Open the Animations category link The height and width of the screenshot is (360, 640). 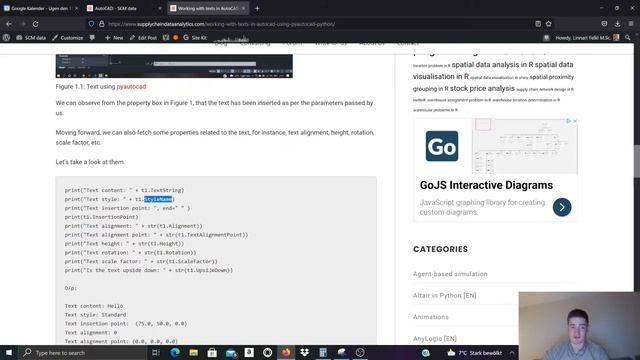[431, 317]
